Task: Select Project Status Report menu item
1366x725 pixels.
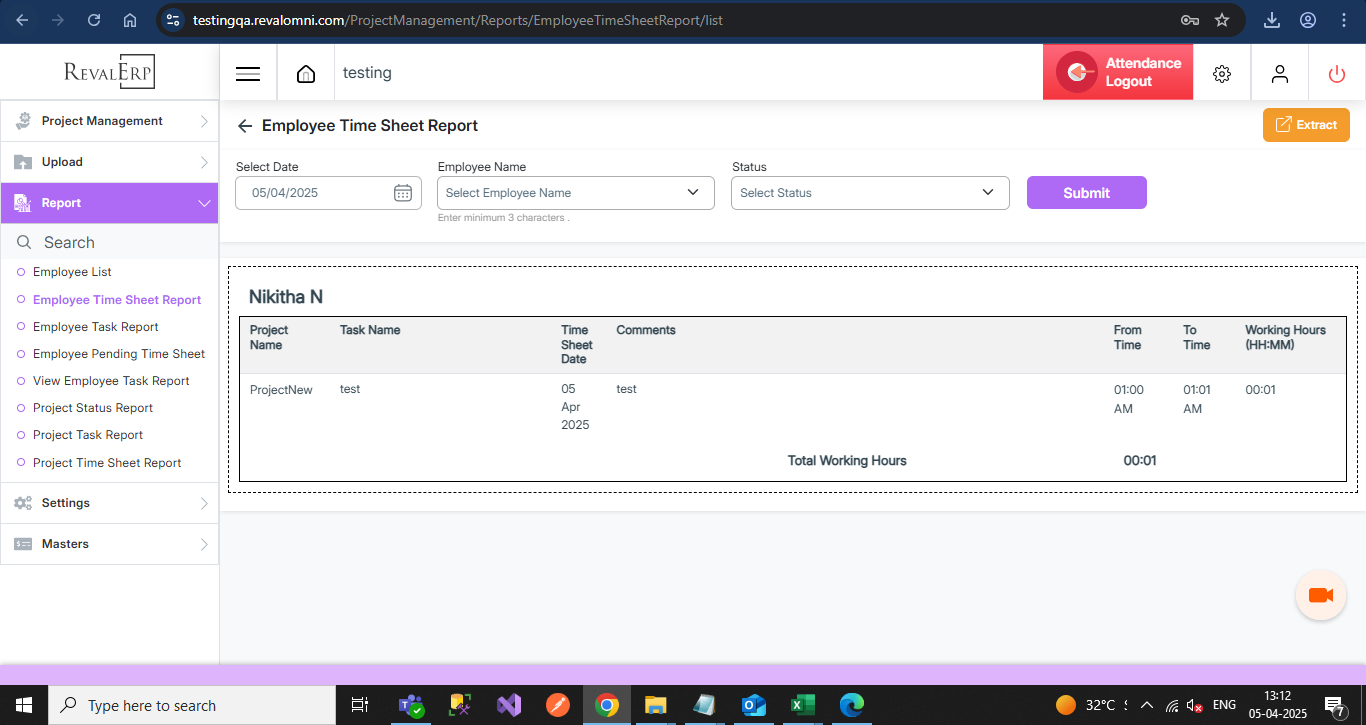Action: [x=93, y=408]
